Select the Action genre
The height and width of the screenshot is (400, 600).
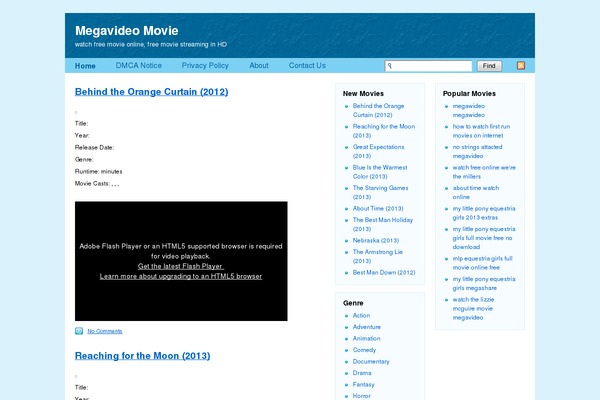pos(361,315)
